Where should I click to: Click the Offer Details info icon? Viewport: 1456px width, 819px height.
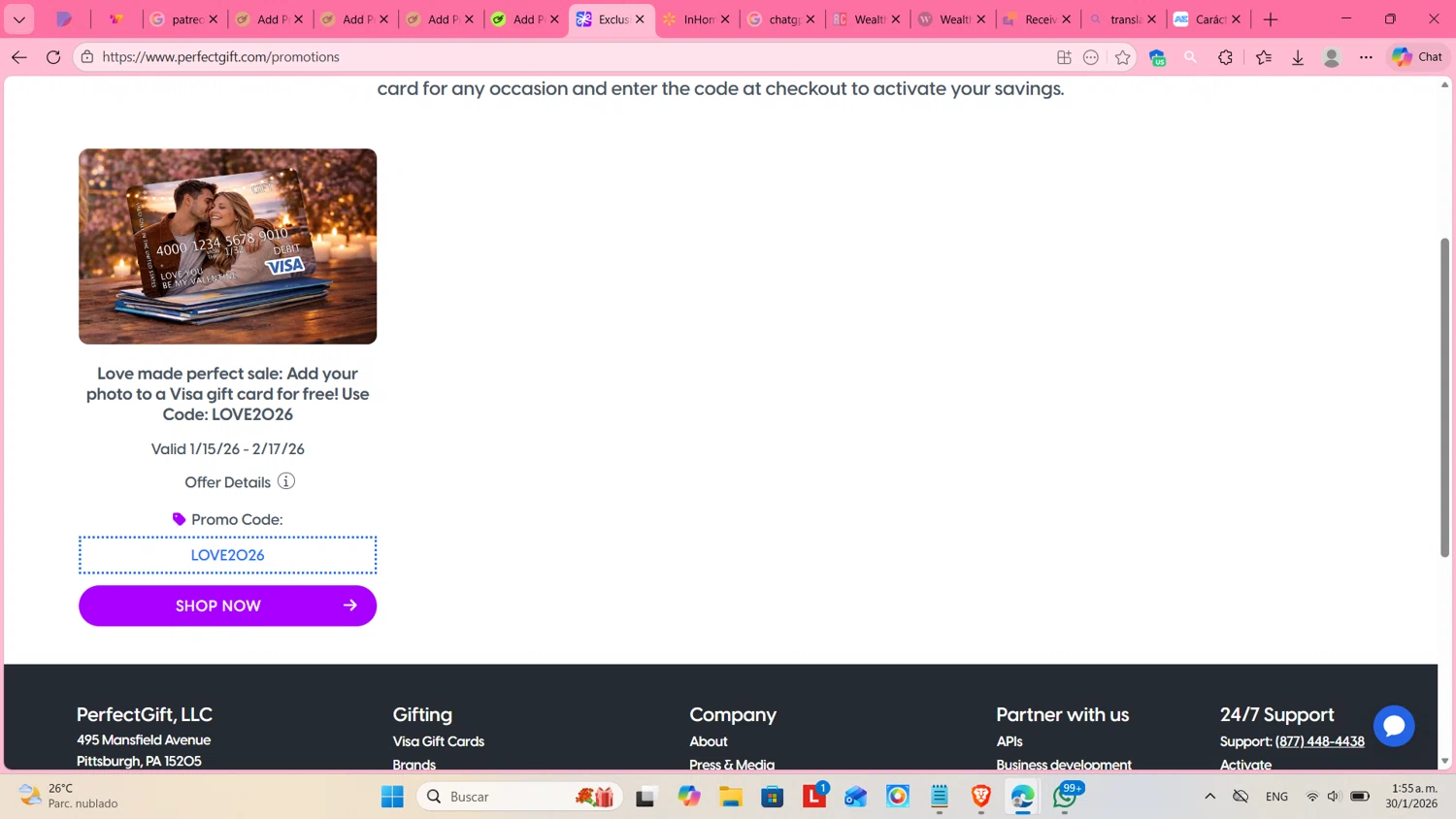pyautogui.click(x=286, y=481)
